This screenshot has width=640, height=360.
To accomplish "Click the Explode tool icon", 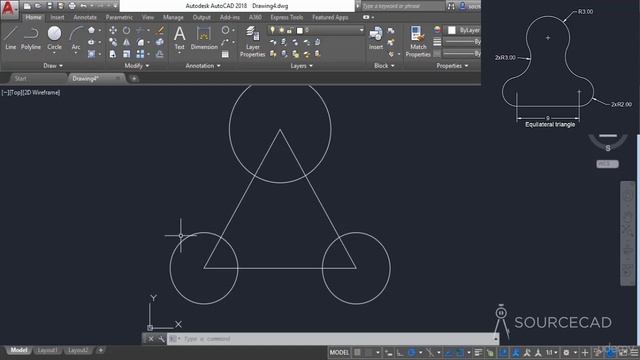I will 160,42.
